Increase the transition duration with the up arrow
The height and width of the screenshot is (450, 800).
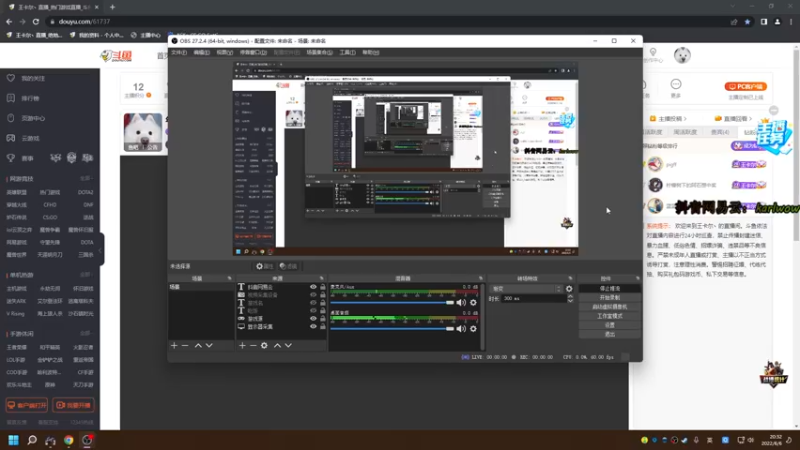pyautogui.click(x=570, y=296)
